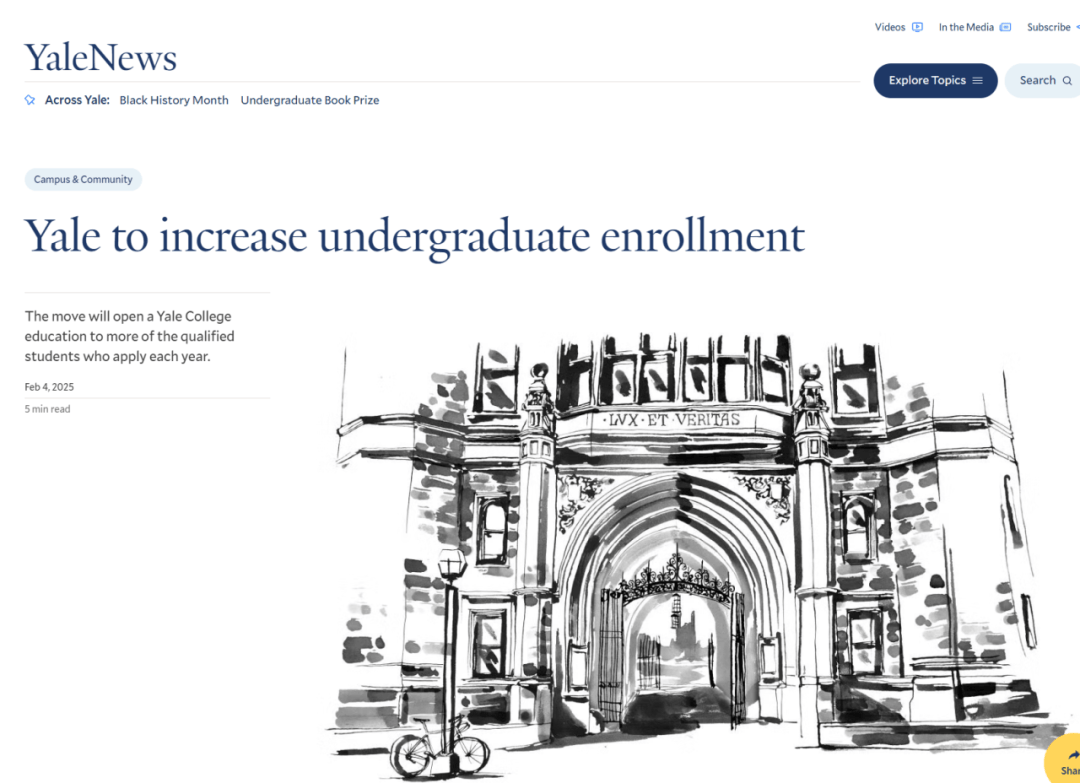Click the 5 min read label

click(48, 409)
